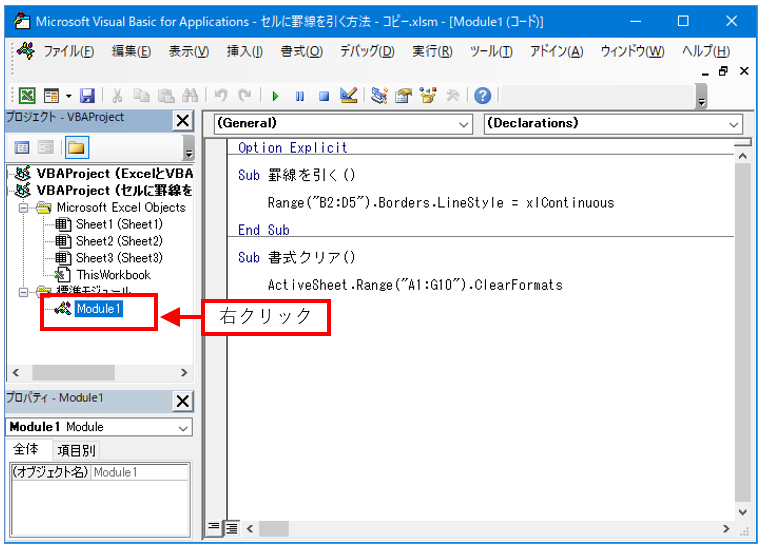Open the ツール(T) menu
Screen dimensions: 759x547
491,51
